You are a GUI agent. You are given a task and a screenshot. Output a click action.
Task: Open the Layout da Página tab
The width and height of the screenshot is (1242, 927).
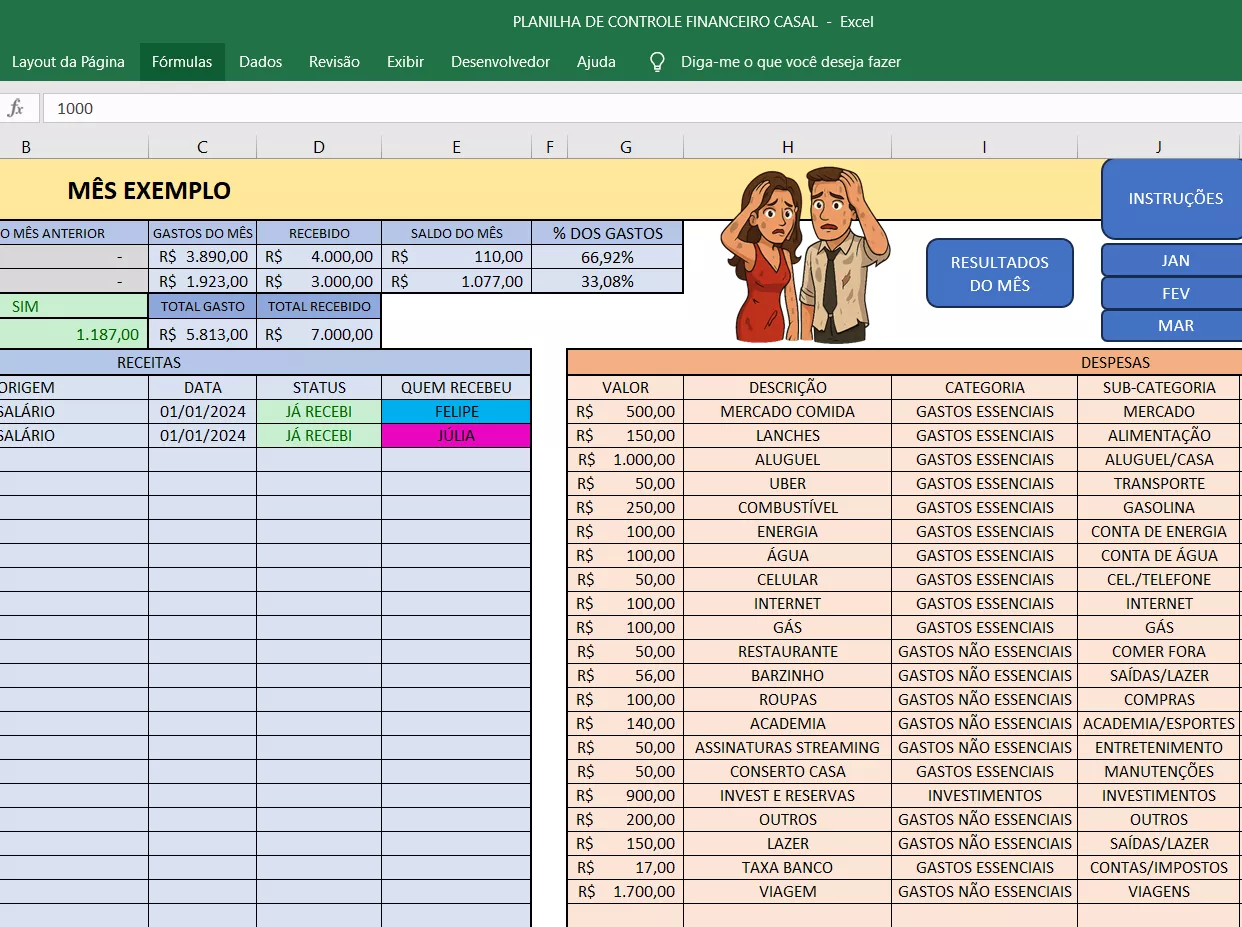click(68, 62)
